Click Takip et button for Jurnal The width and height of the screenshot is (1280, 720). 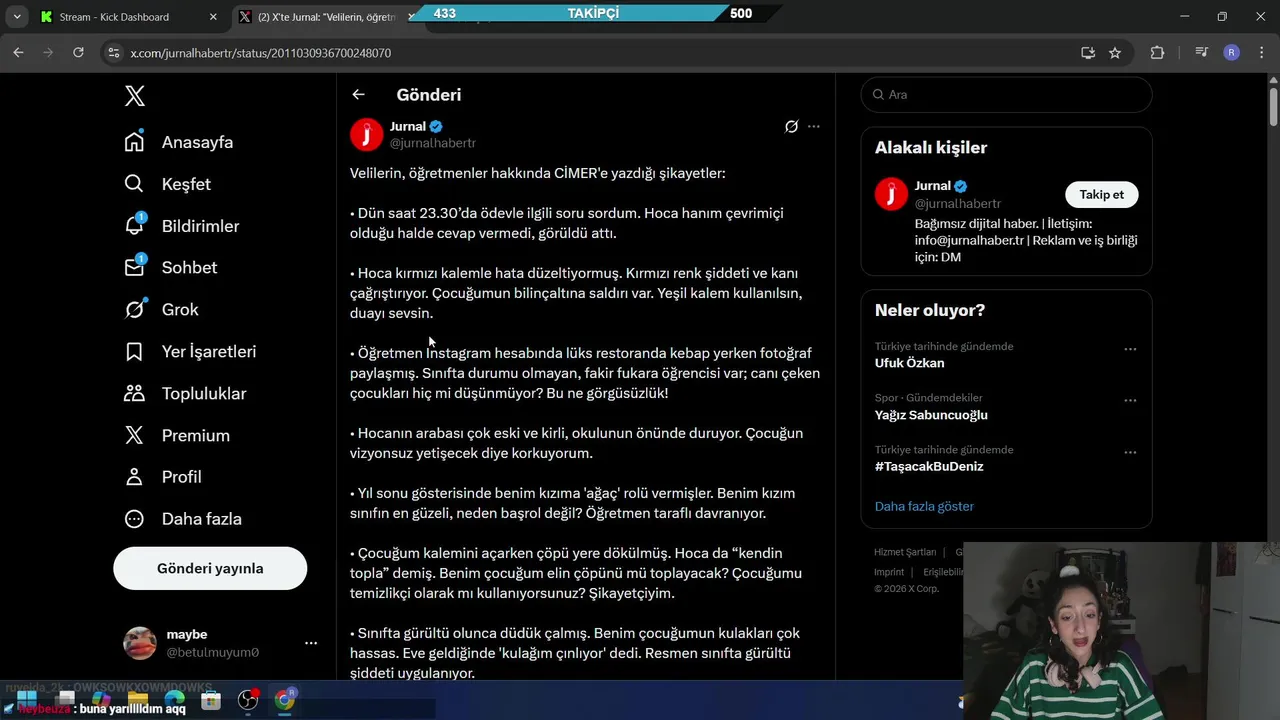(1101, 194)
